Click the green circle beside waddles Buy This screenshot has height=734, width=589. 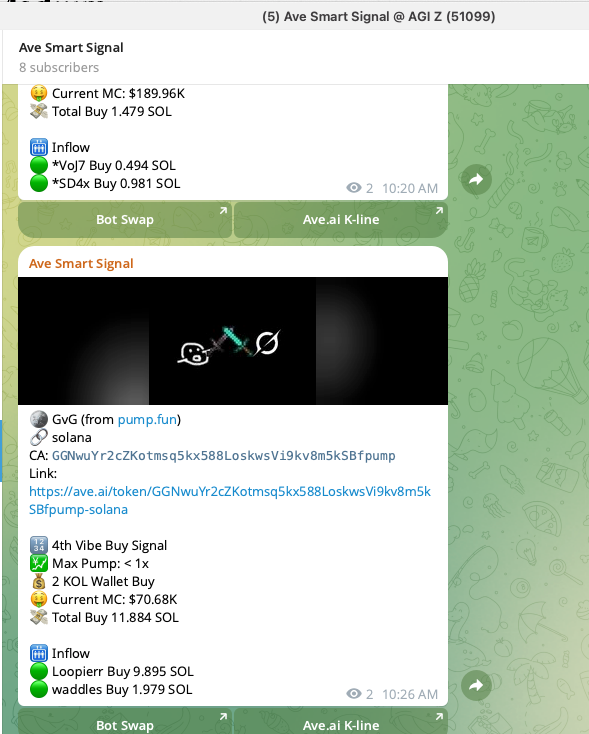[x=39, y=690]
